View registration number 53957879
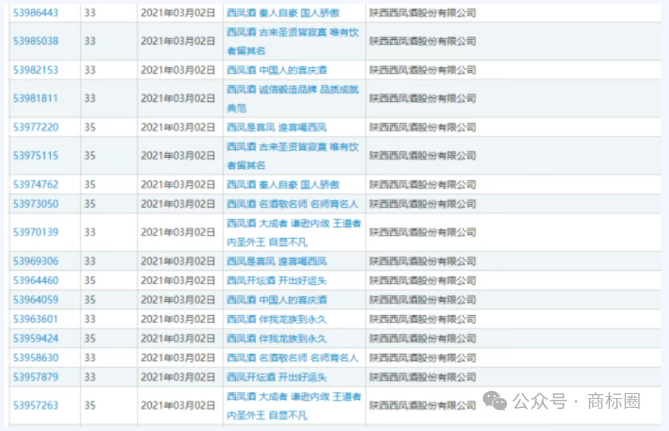The image size is (669, 431). [x=35, y=376]
